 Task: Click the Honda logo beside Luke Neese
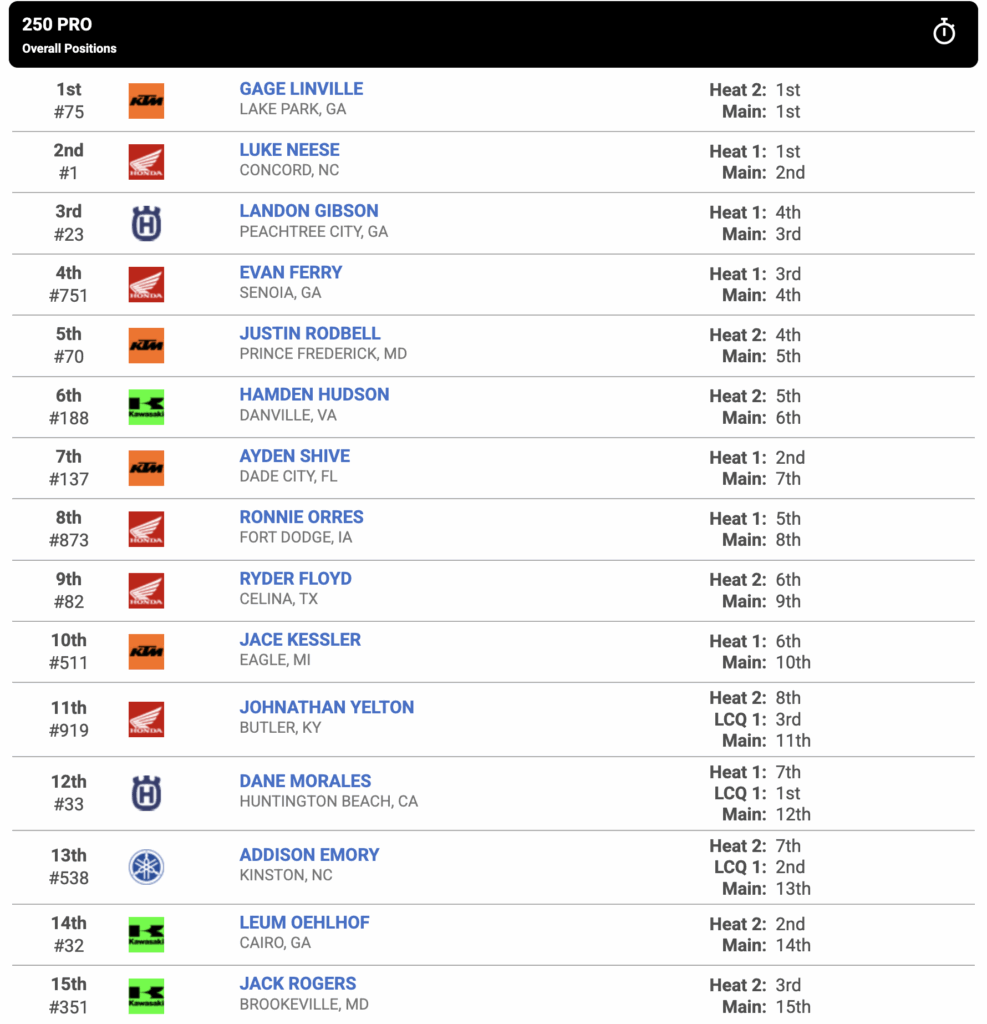146,162
